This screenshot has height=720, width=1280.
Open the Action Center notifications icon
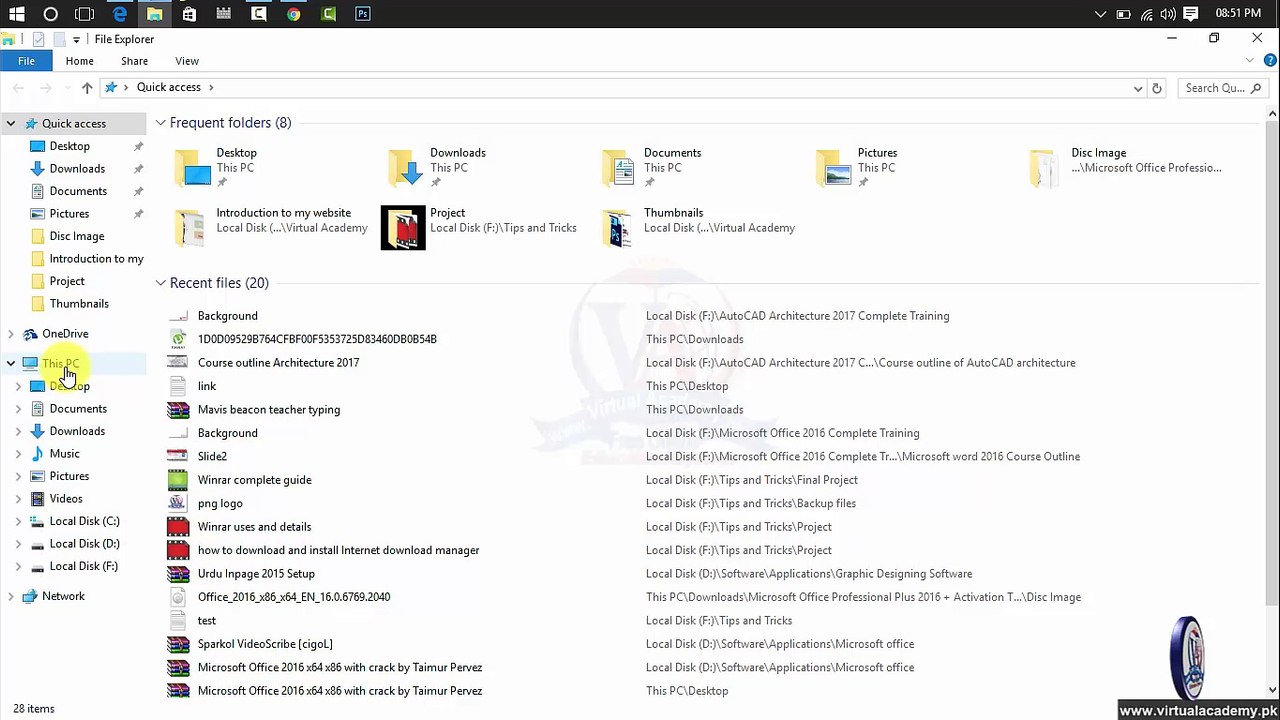(x=1191, y=14)
